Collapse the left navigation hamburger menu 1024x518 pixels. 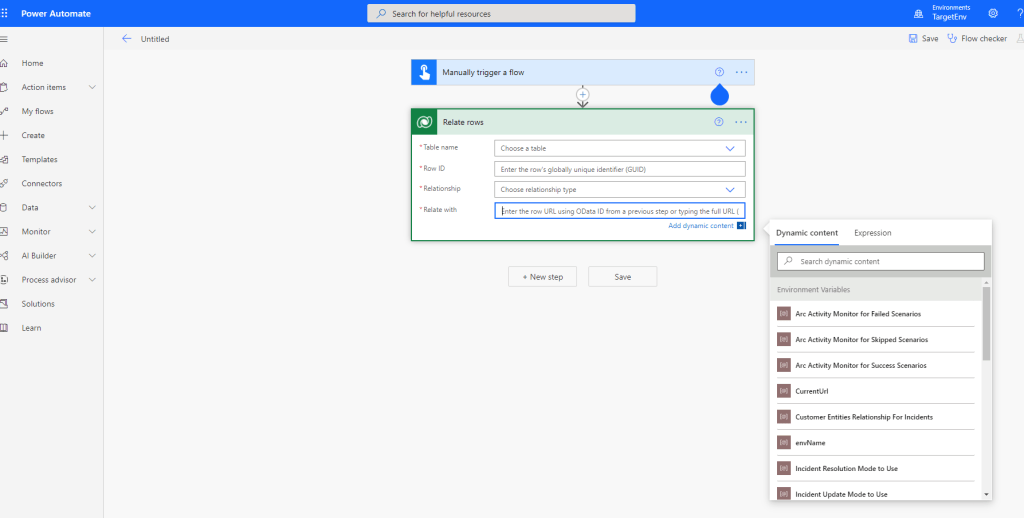(5, 39)
